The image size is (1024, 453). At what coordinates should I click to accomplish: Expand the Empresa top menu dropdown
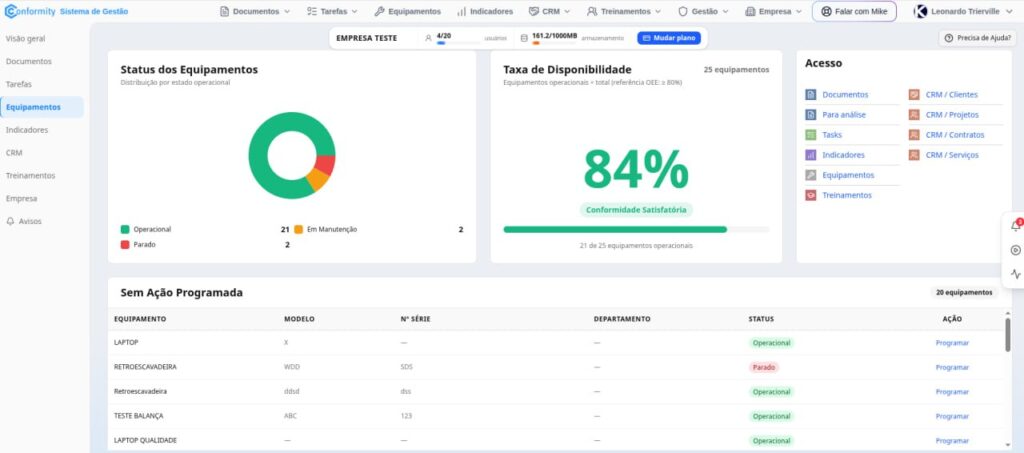pyautogui.click(x=799, y=12)
